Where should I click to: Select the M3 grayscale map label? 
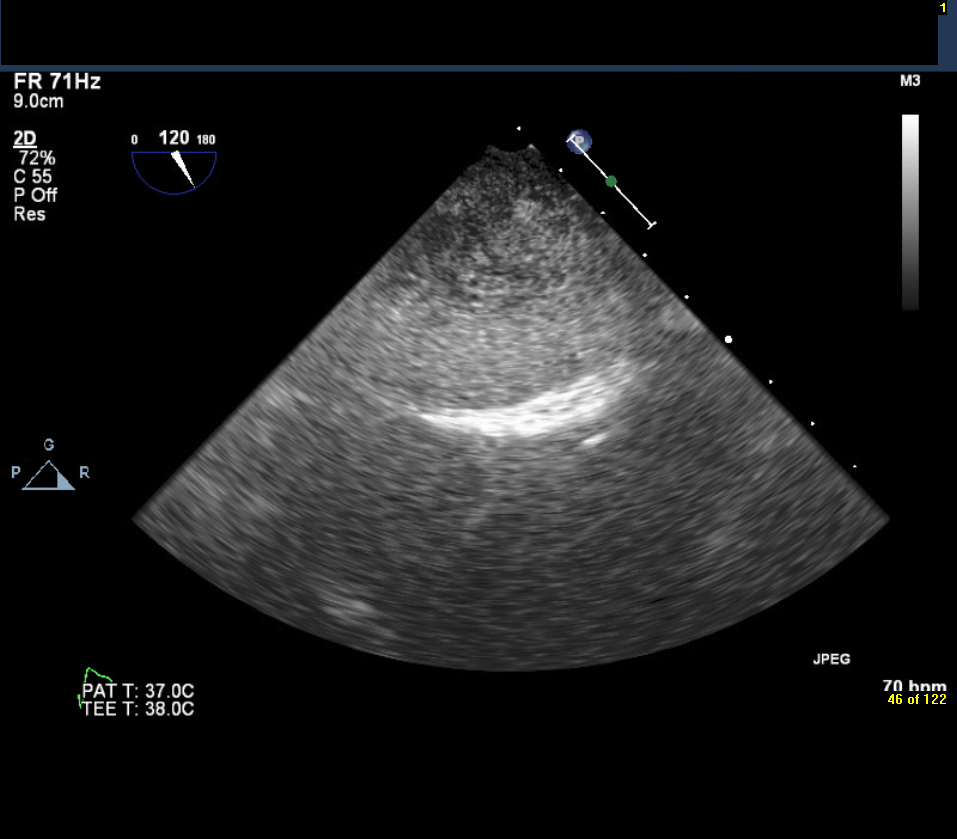click(910, 81)
